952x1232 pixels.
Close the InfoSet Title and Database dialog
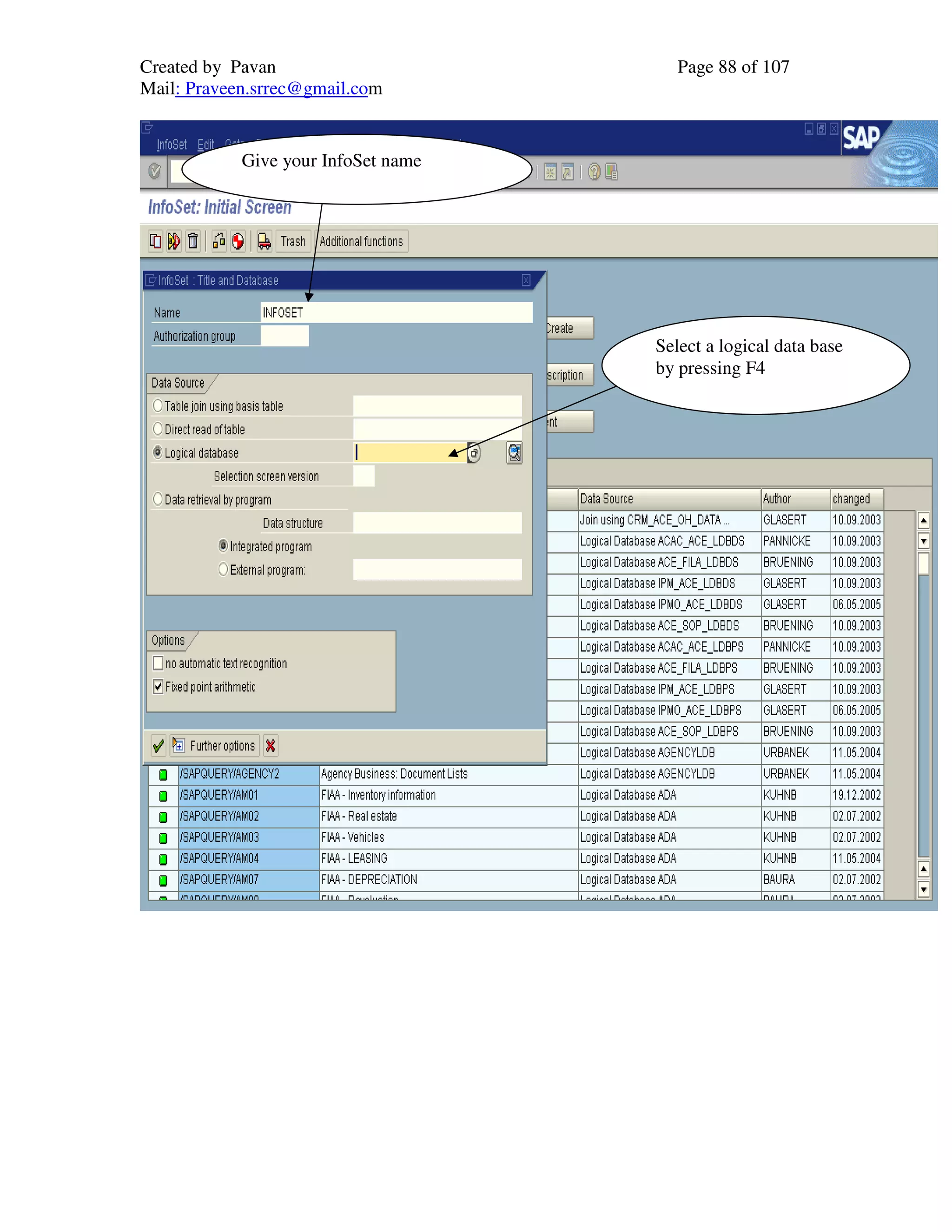coord(526,280)
